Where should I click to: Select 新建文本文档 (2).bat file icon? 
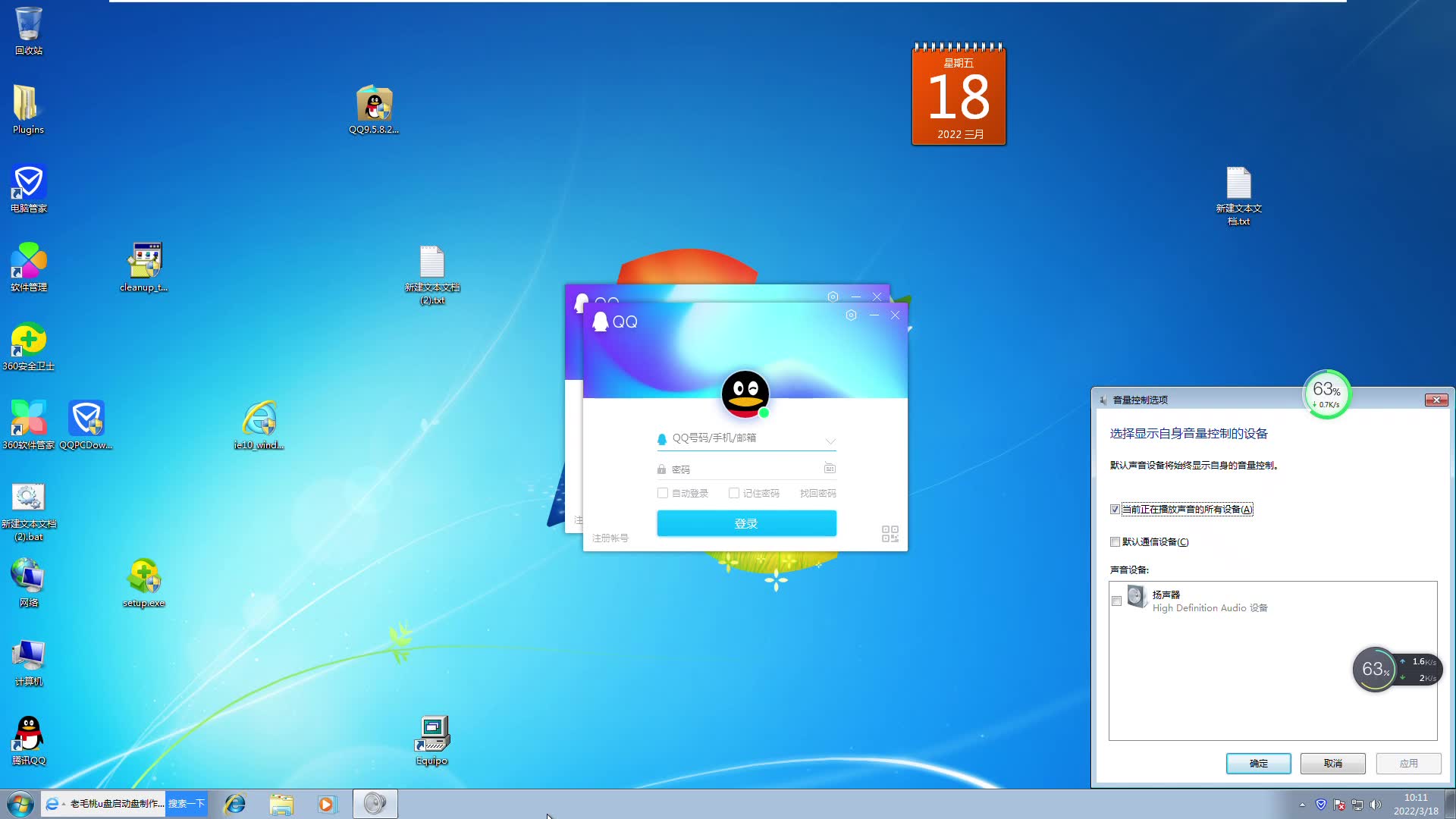pyautogui.click(x=29, y=512)
